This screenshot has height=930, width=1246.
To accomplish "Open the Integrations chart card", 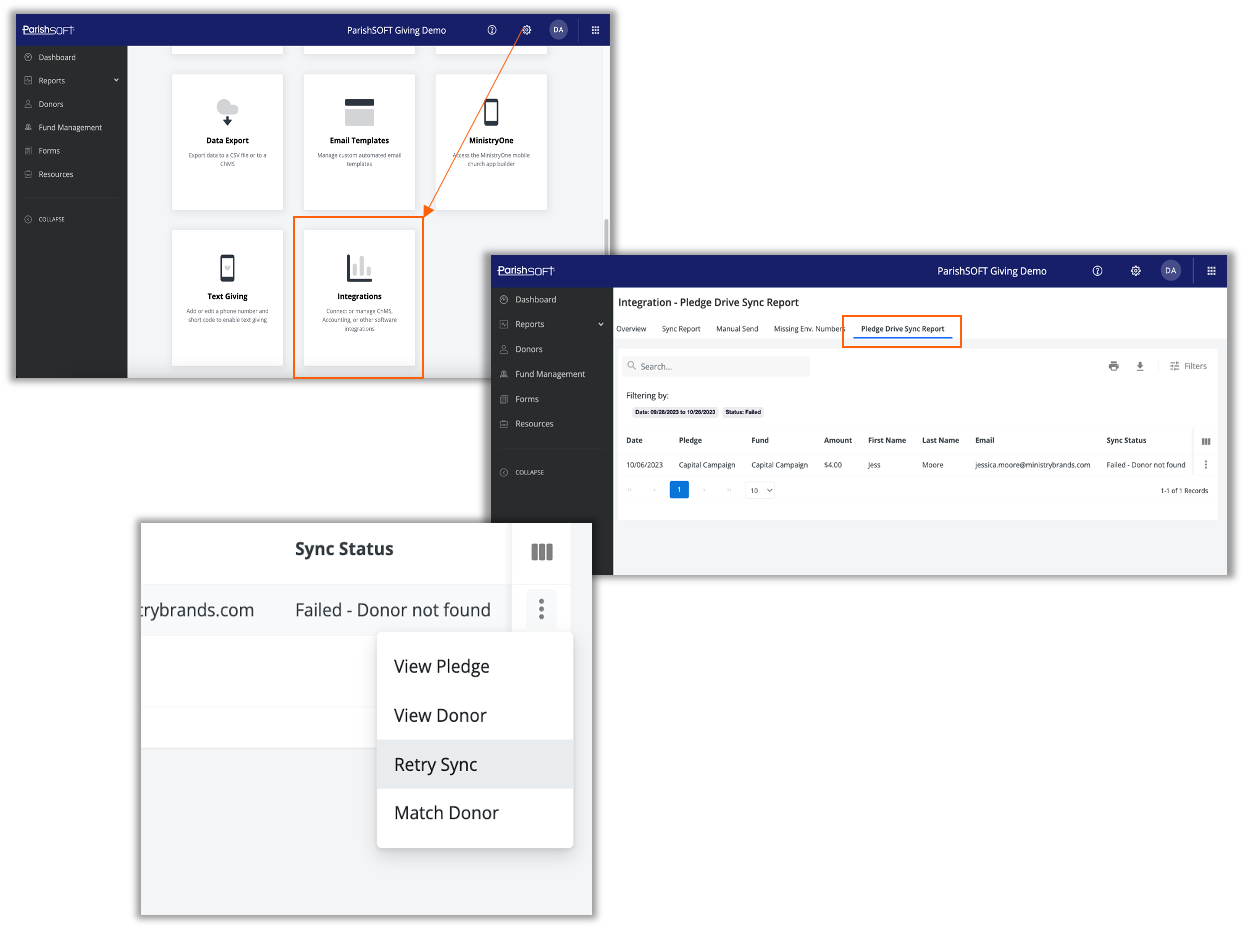I will click(359, 297).
